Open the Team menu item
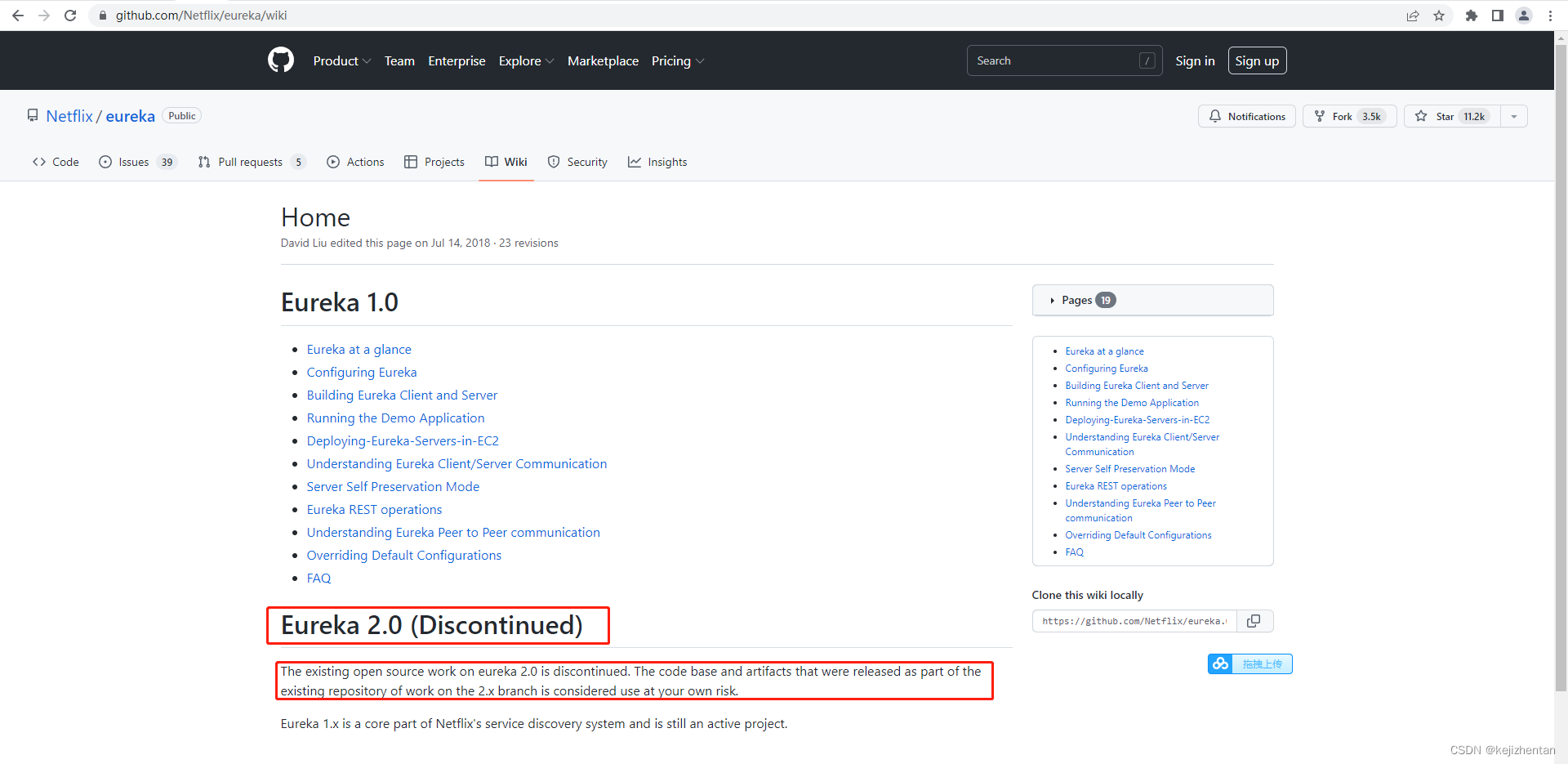Viewport: 1568px width, 764px height. coord(399,60)
